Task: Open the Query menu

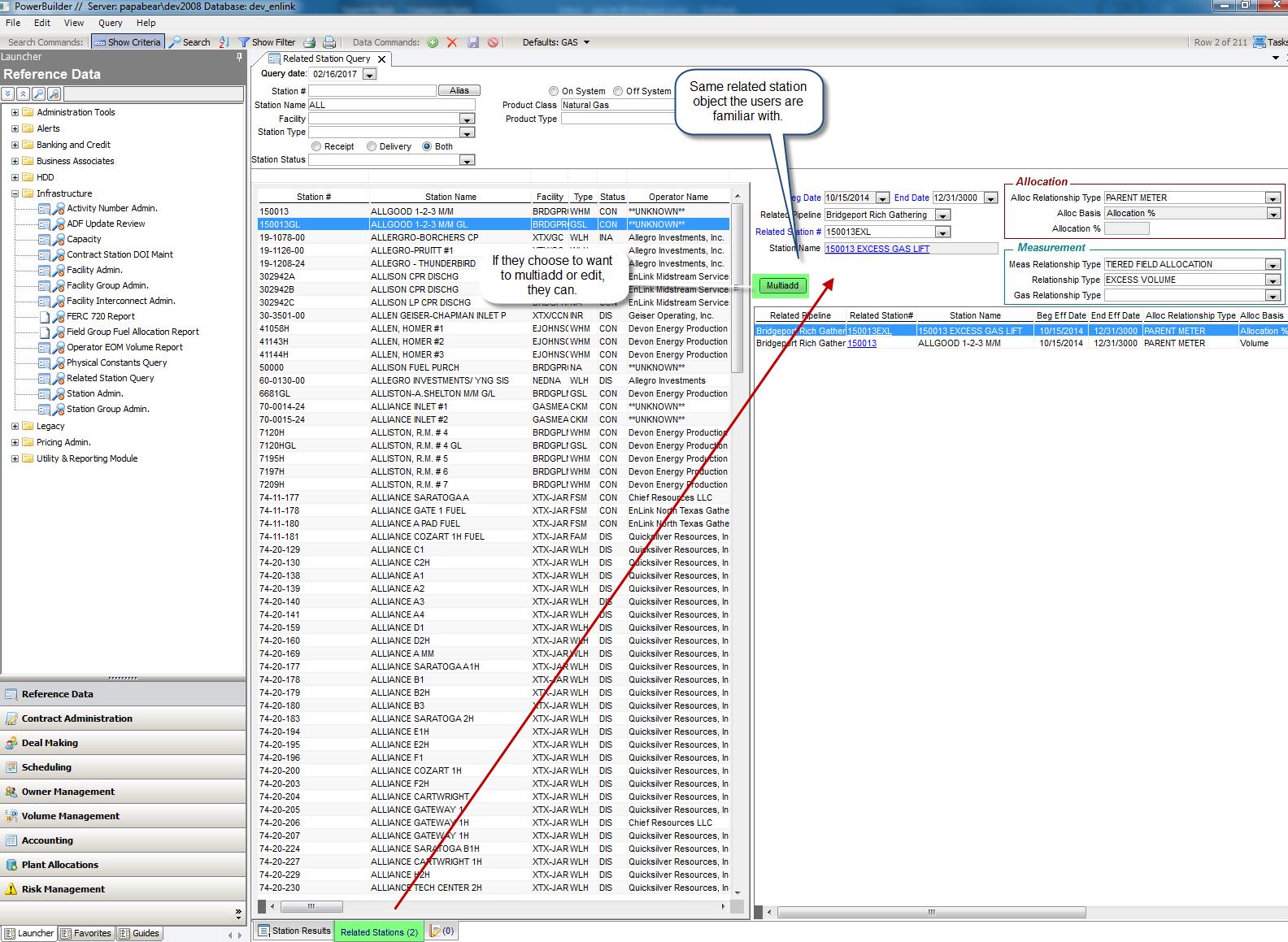Action: click(x=110, y=23)
